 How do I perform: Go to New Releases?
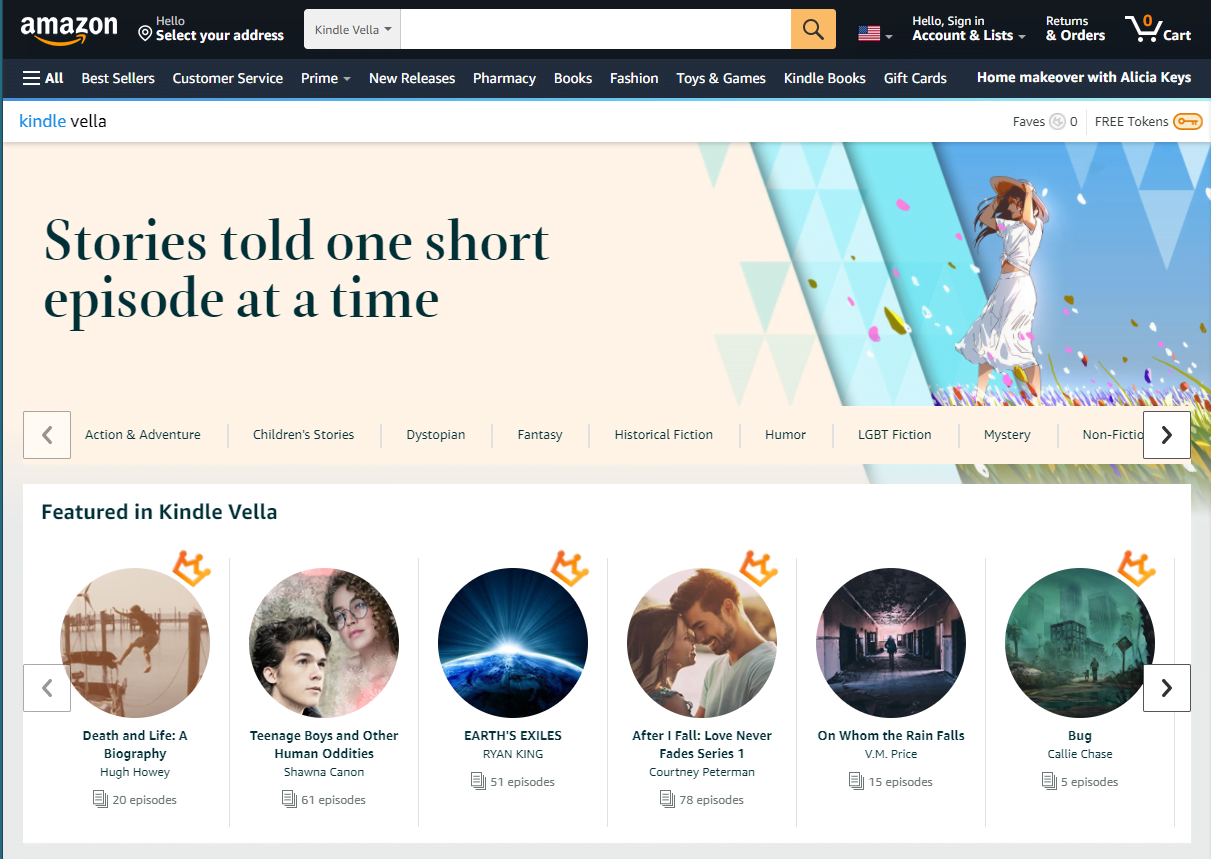coord(412,78)
